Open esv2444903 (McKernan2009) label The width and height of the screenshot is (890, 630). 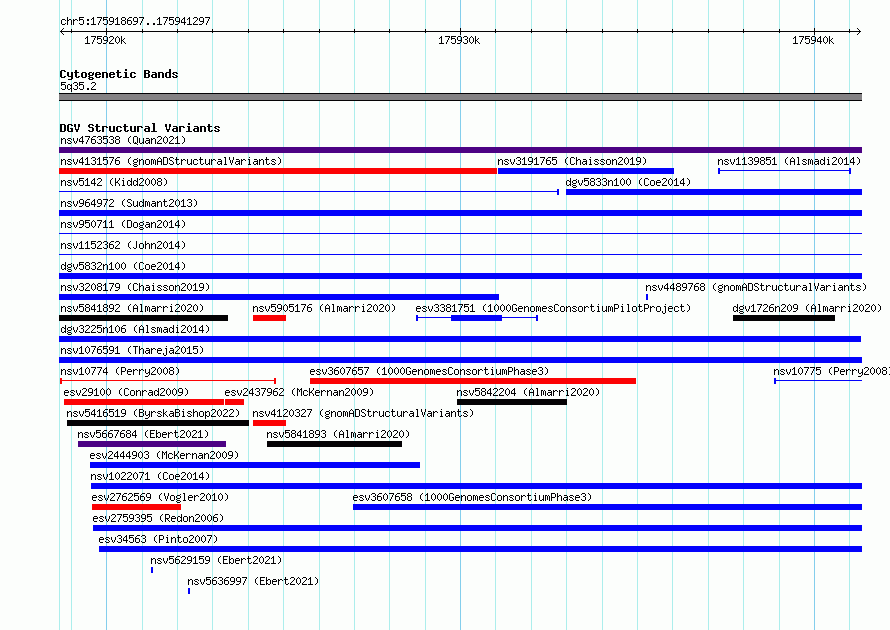click(x=164, y=455)
